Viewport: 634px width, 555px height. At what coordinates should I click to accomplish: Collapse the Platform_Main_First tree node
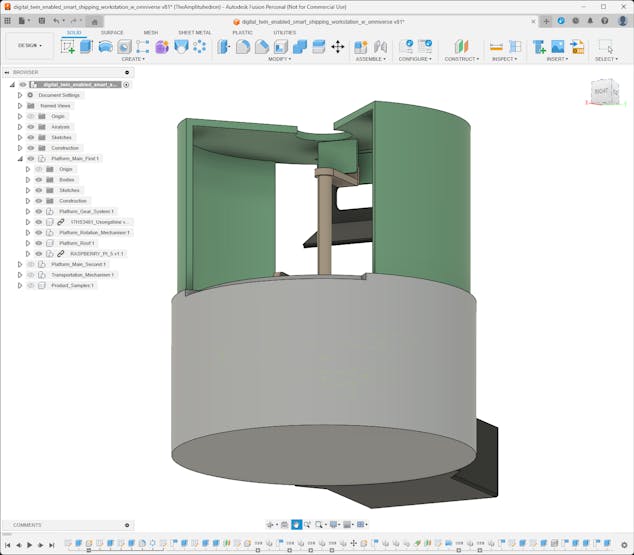pos(19,158)
